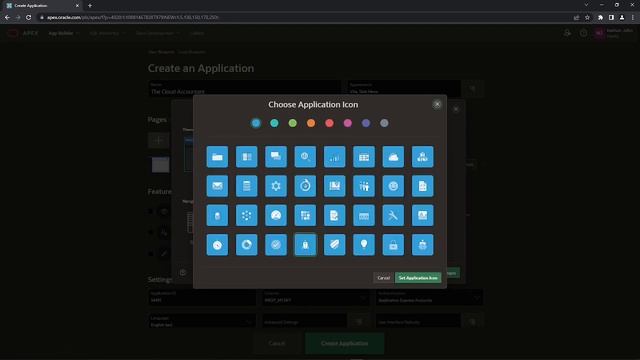The width and height of the screenshot is (640, 360).
Task: Choose the split layout columns icon
Action: pyautogui.click(x=247, y=157)
